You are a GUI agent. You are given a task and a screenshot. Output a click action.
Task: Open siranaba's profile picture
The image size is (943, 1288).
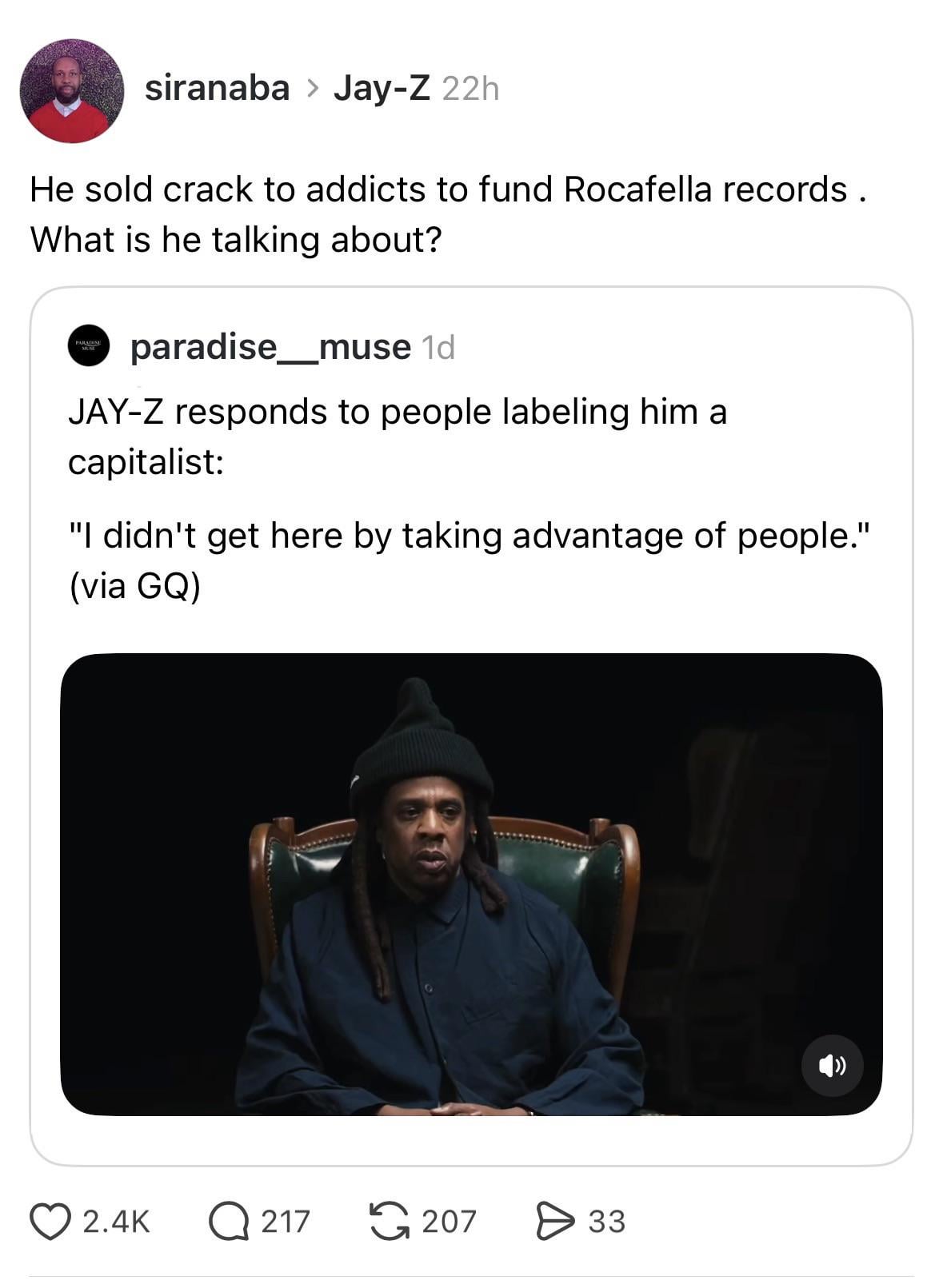[x=72, y=90]
